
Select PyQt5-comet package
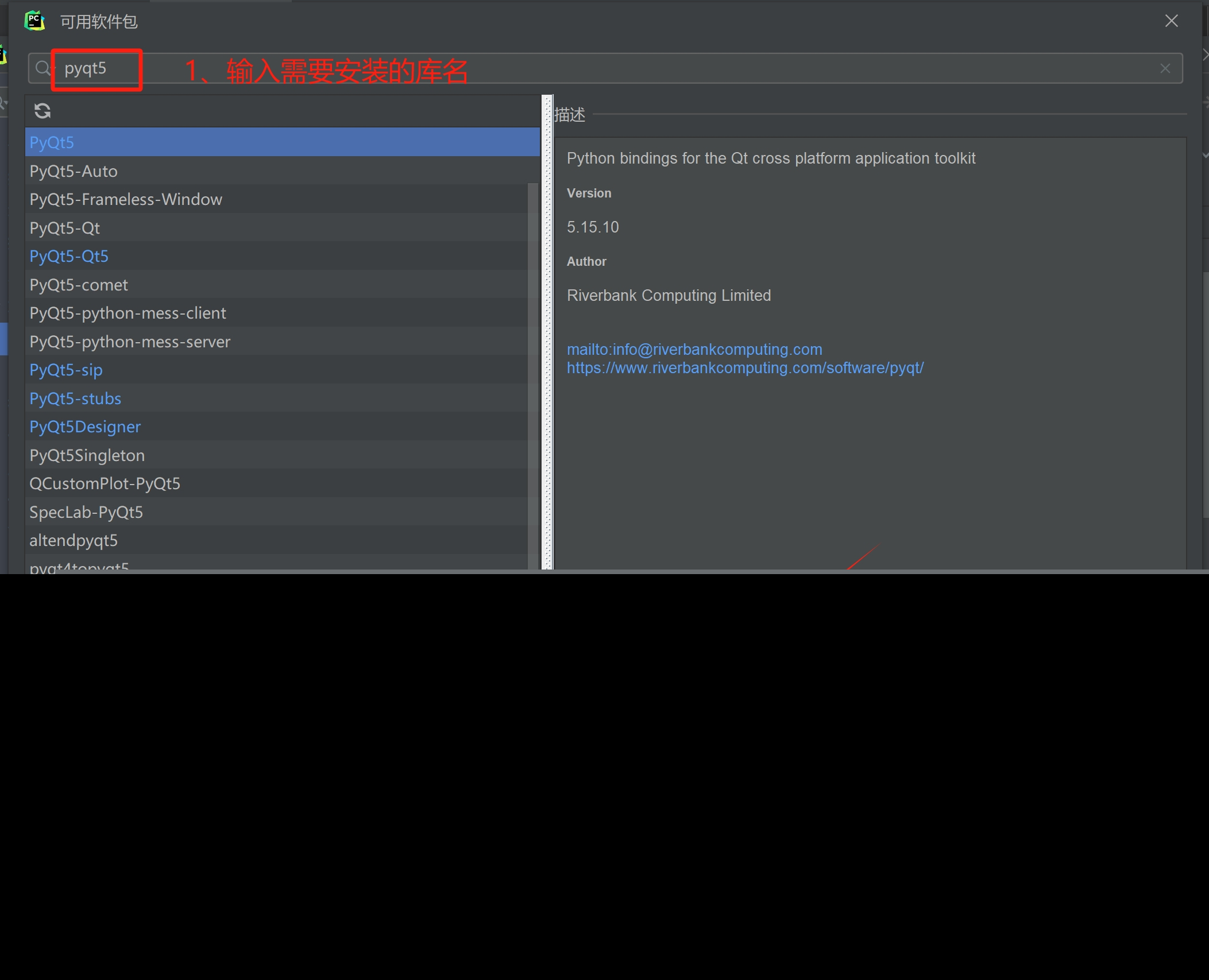[277, 285]
